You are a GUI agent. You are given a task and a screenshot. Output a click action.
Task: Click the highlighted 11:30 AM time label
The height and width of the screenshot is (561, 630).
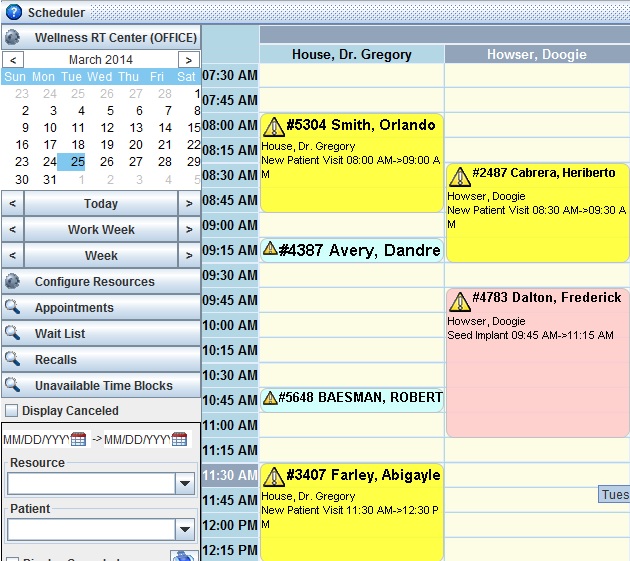(230, 475)
